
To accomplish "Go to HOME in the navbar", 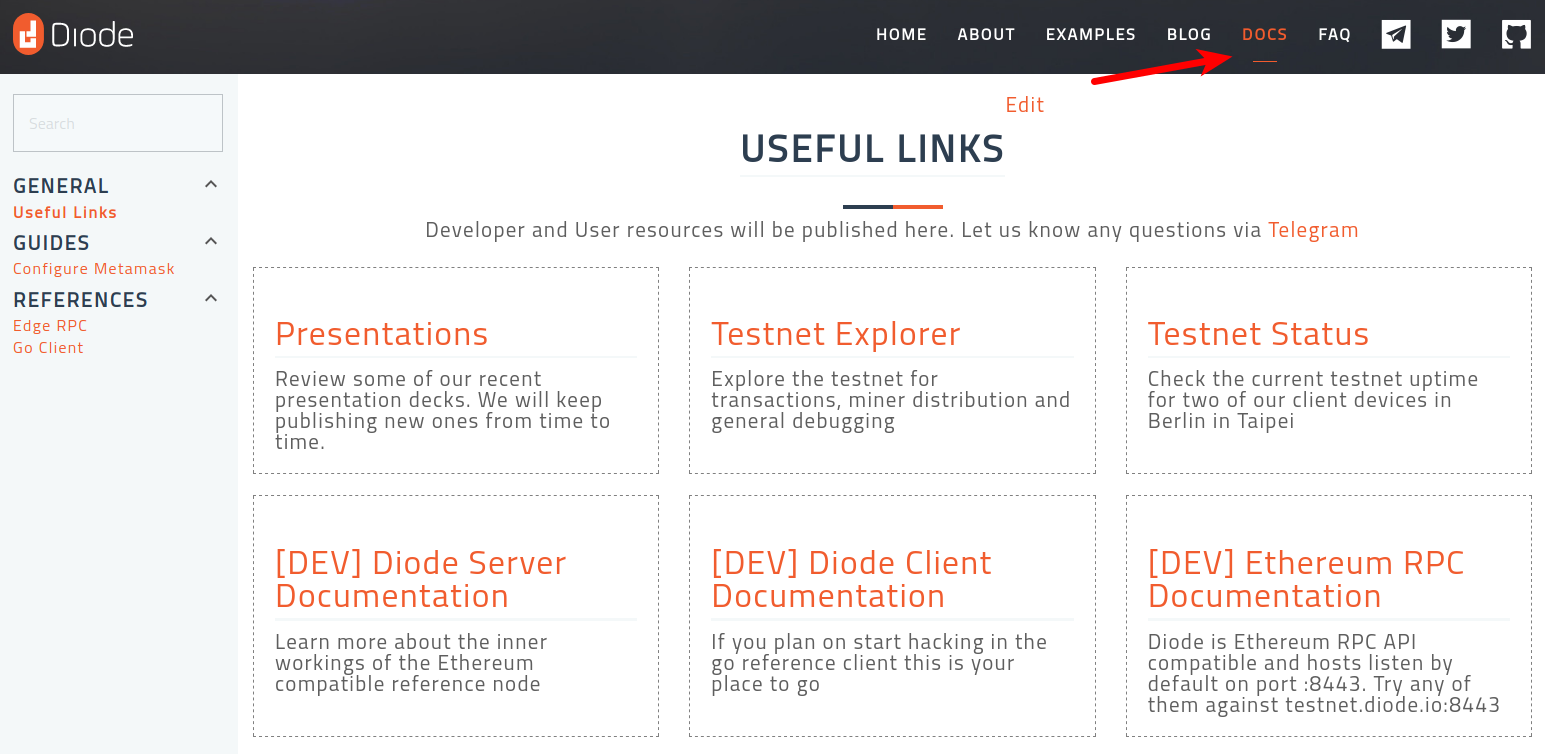I will click(901, 35).
